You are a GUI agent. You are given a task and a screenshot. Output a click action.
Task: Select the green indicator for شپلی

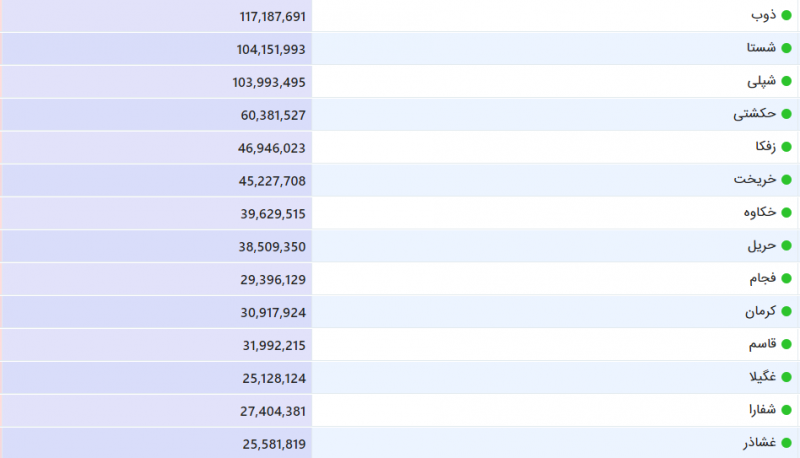[786, 81]
